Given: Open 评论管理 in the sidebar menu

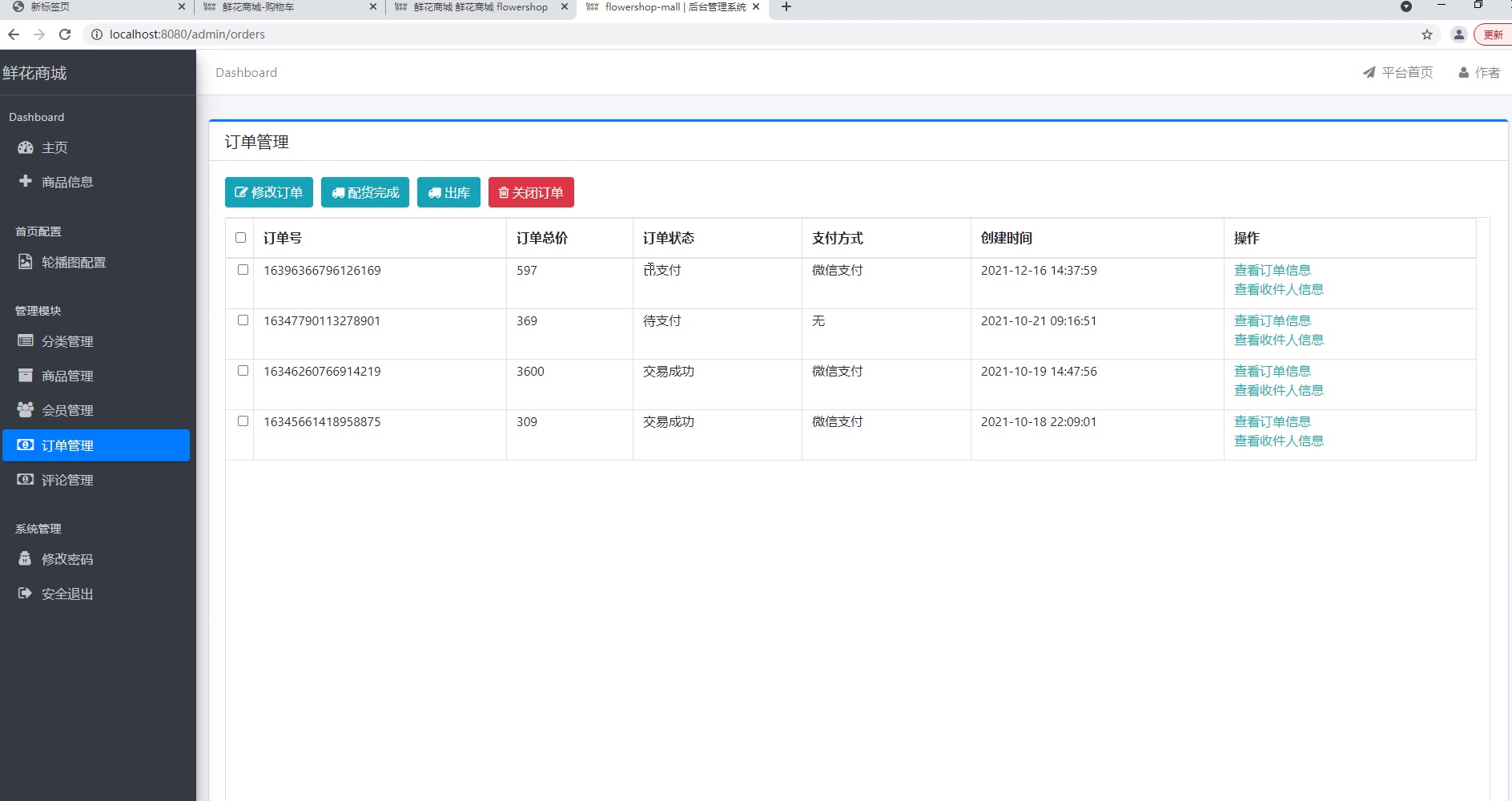Looking at the screenshot, I should 67,480.
